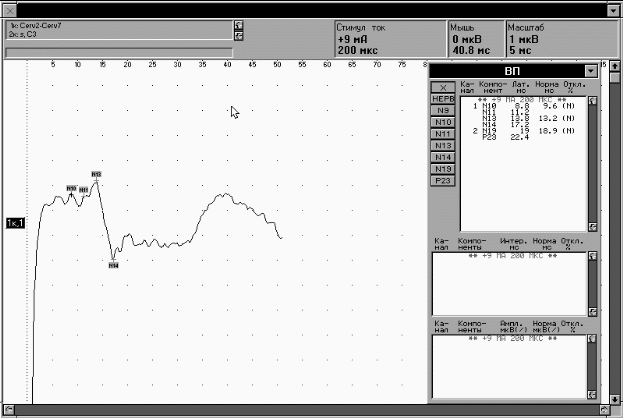Select the N10 component marker button
623x418 pixels.
443,122
